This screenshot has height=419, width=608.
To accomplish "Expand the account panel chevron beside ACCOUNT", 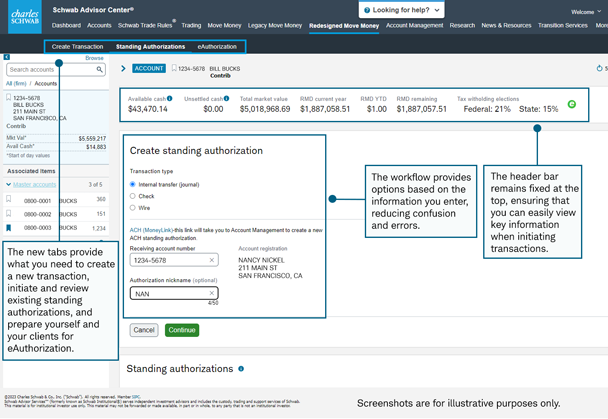I will (x=123, y=69).
